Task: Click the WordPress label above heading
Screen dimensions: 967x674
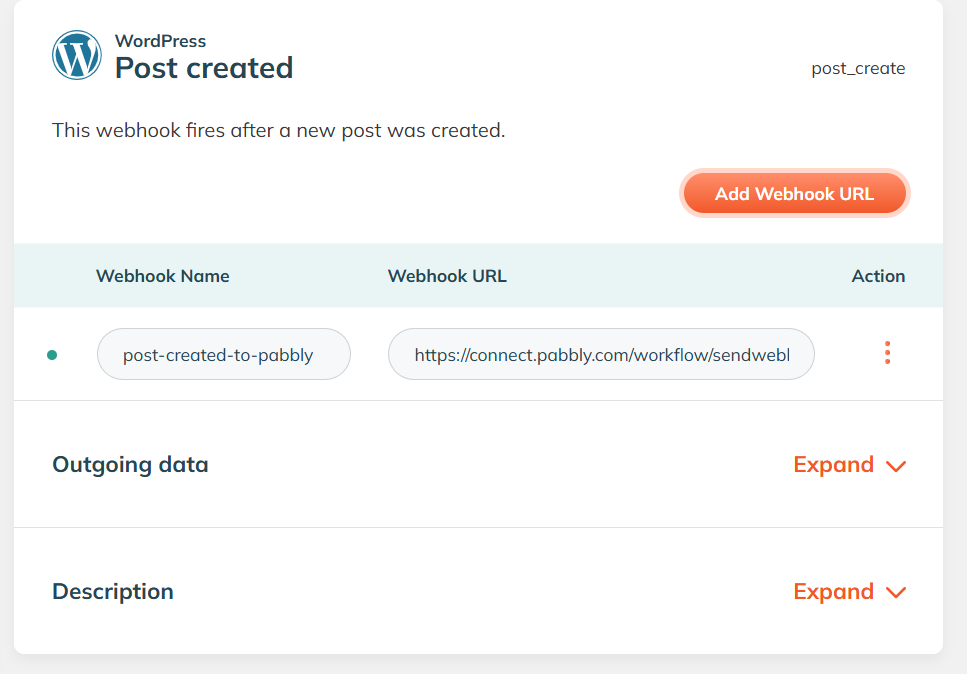Action: [160, 41]
